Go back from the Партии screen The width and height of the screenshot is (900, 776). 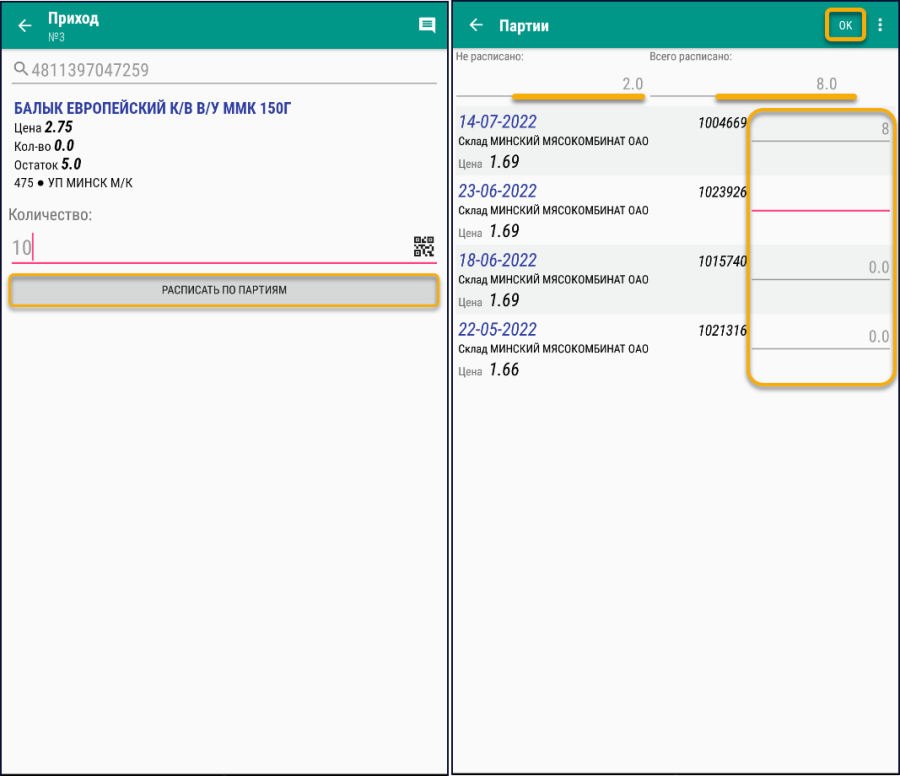[x=477, y=26]
